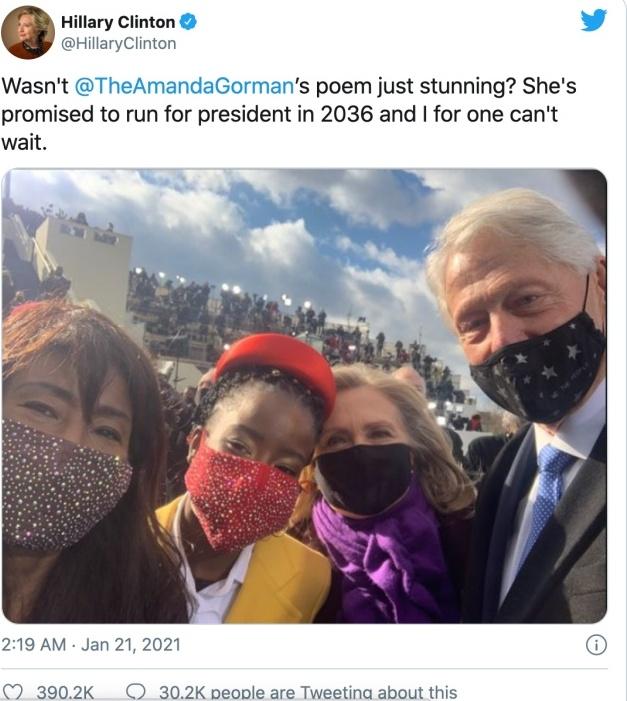Open Hillary Clinton's profile picture
Viewport: 627px width, 701px height.
tap(28, 32)
